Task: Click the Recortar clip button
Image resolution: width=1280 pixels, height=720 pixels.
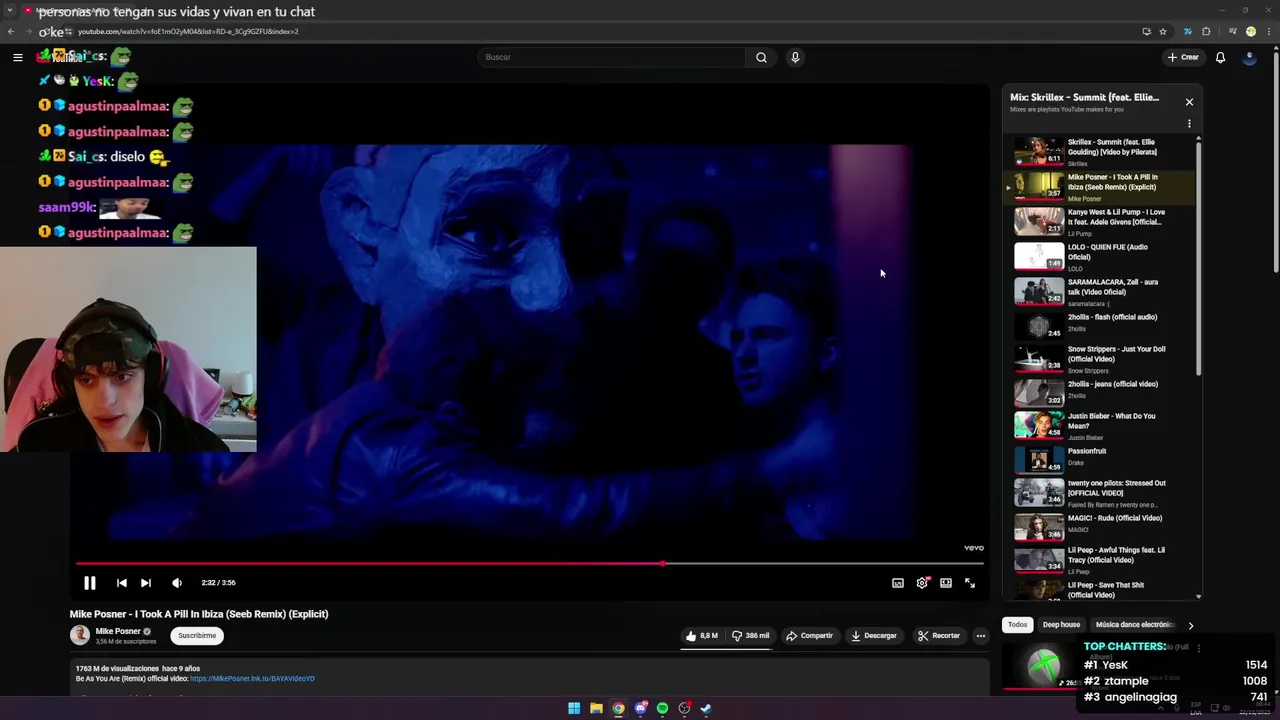Action: tap(939, 636)
